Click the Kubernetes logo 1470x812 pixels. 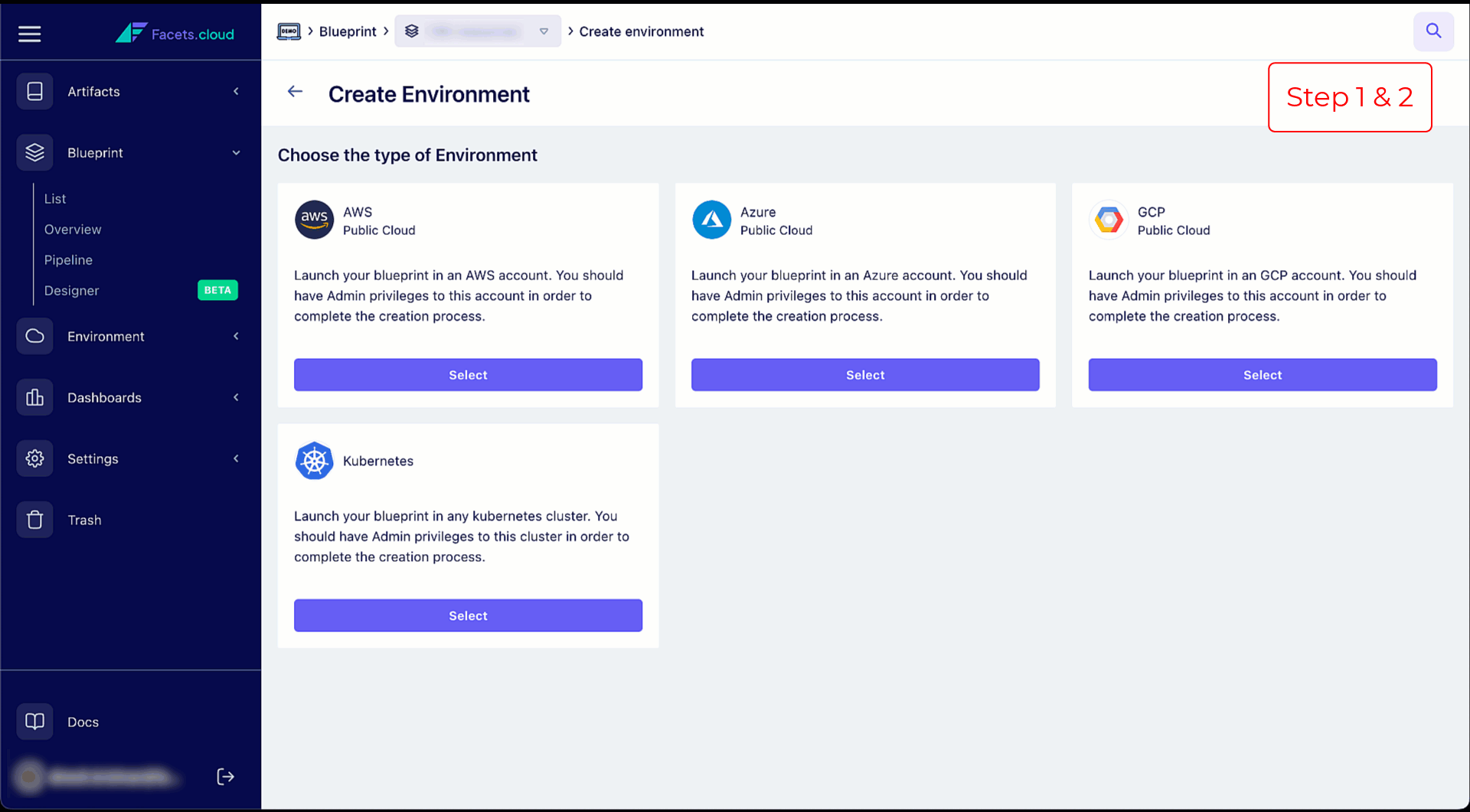pos(314,461)
